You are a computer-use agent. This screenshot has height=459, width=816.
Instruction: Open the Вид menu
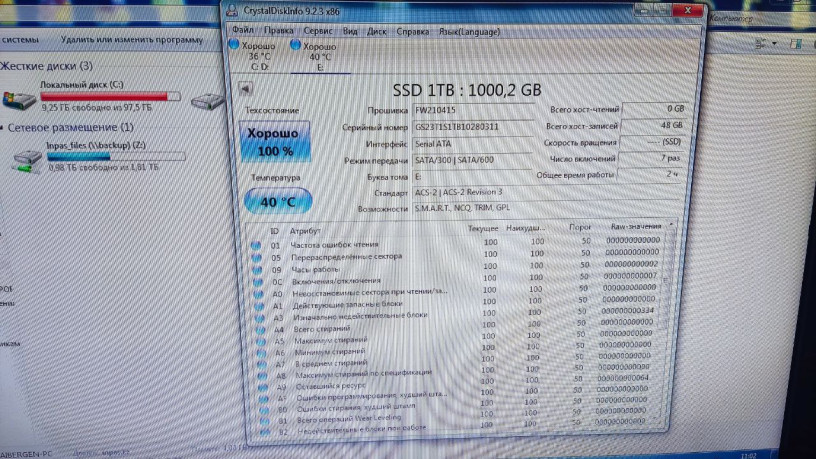350,31
